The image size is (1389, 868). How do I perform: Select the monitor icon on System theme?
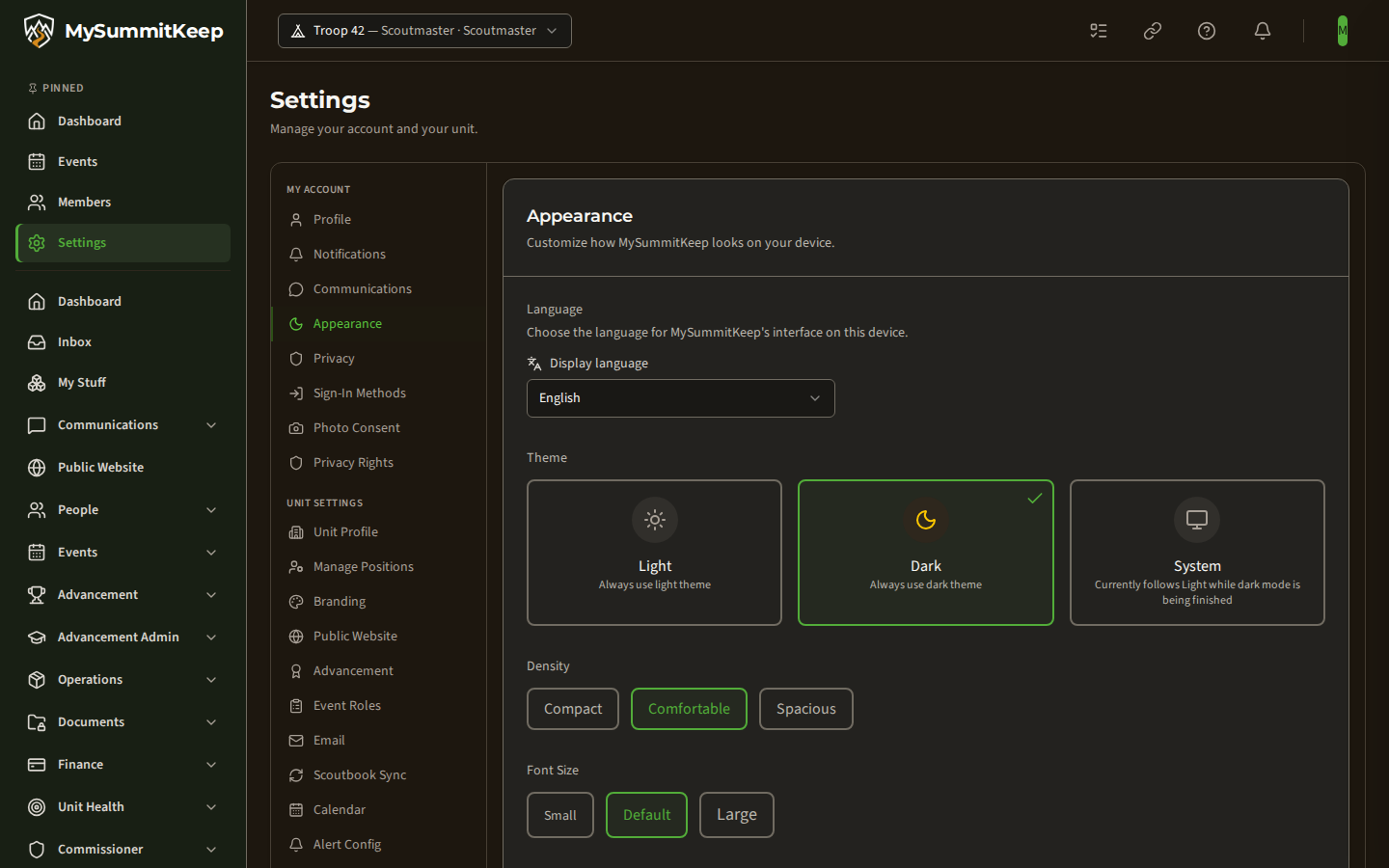pos(1197,520)
